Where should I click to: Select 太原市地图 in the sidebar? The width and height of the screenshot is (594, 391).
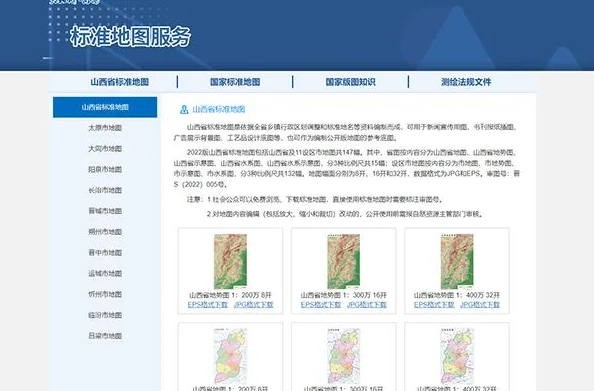pos(105,128)
